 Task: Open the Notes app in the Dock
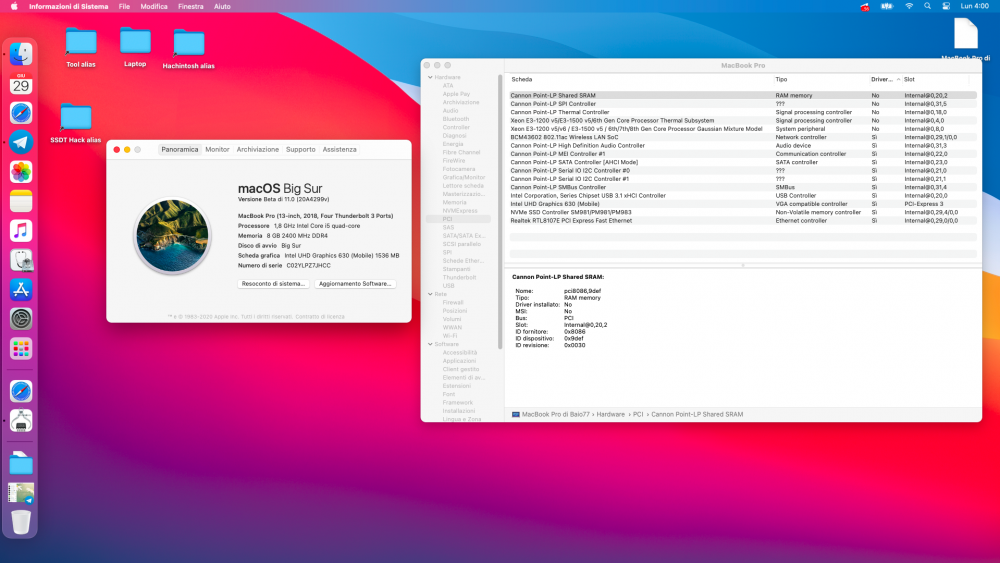coord(20,201)
